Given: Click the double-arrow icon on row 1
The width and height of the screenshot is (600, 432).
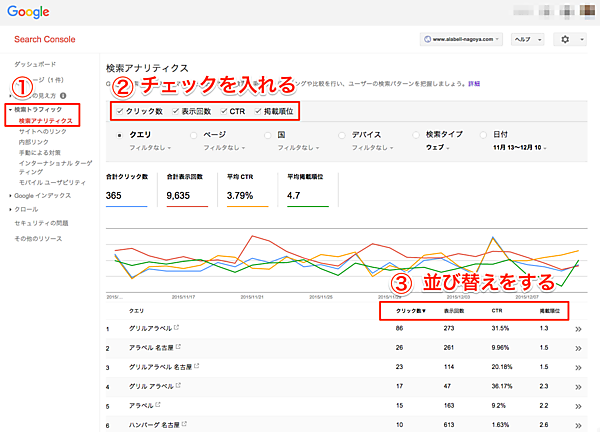Looking at the screenshot, I should click(579, 328).
